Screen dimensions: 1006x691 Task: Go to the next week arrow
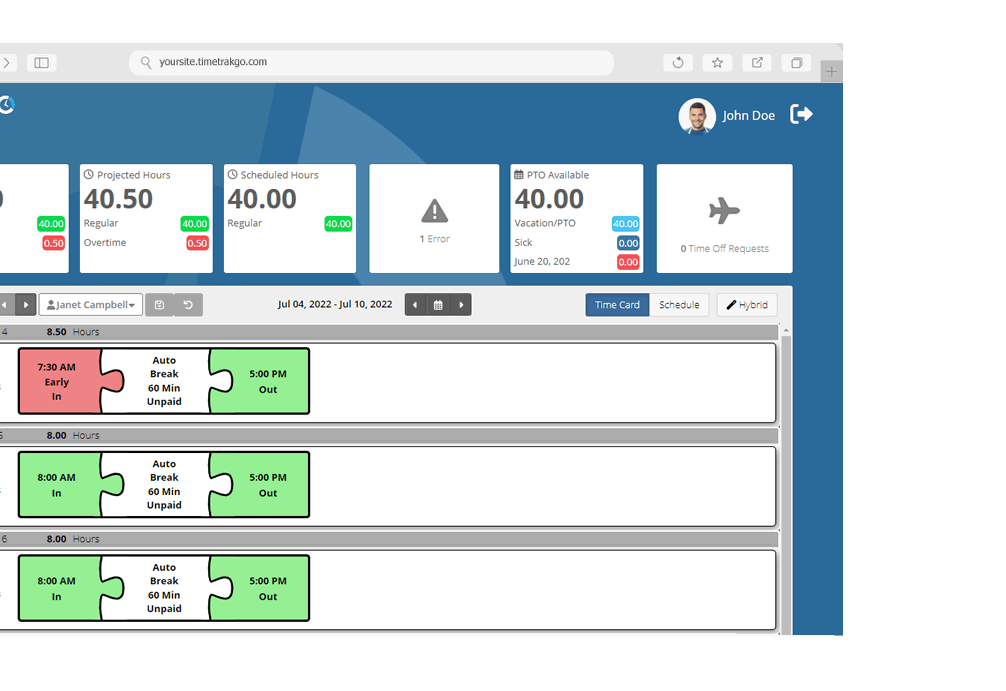[461, 305]
